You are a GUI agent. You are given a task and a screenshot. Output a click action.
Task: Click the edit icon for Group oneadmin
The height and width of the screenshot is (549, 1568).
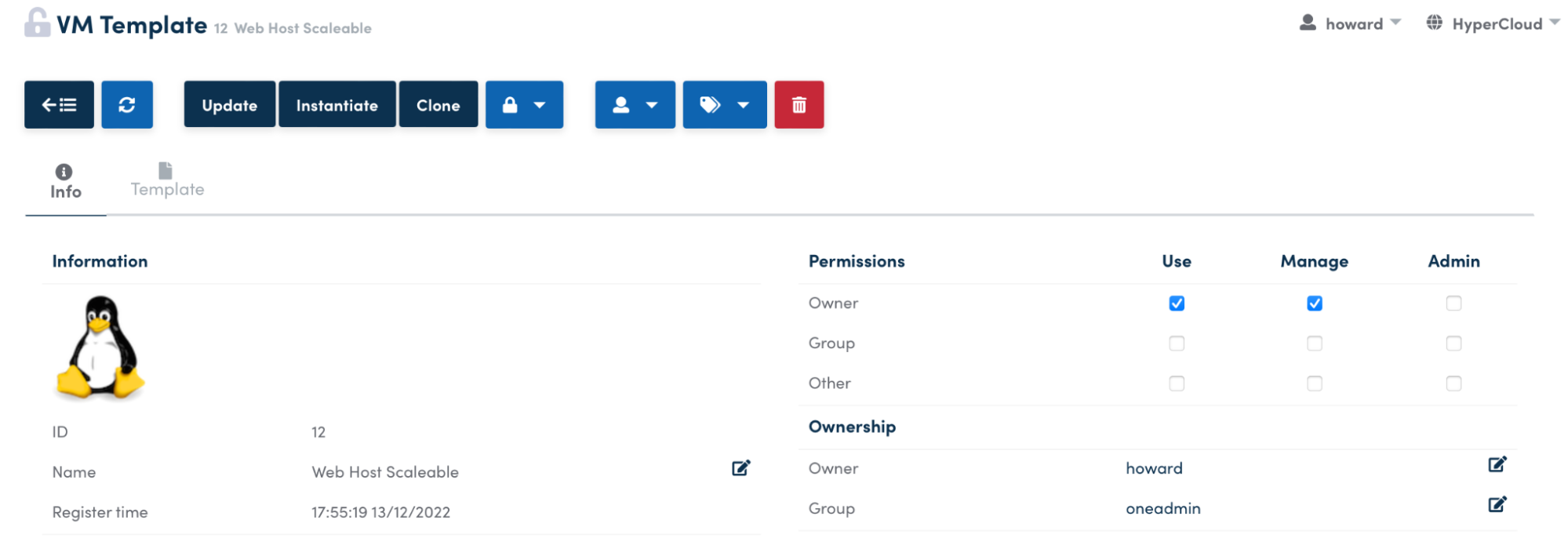[1497, 505]
